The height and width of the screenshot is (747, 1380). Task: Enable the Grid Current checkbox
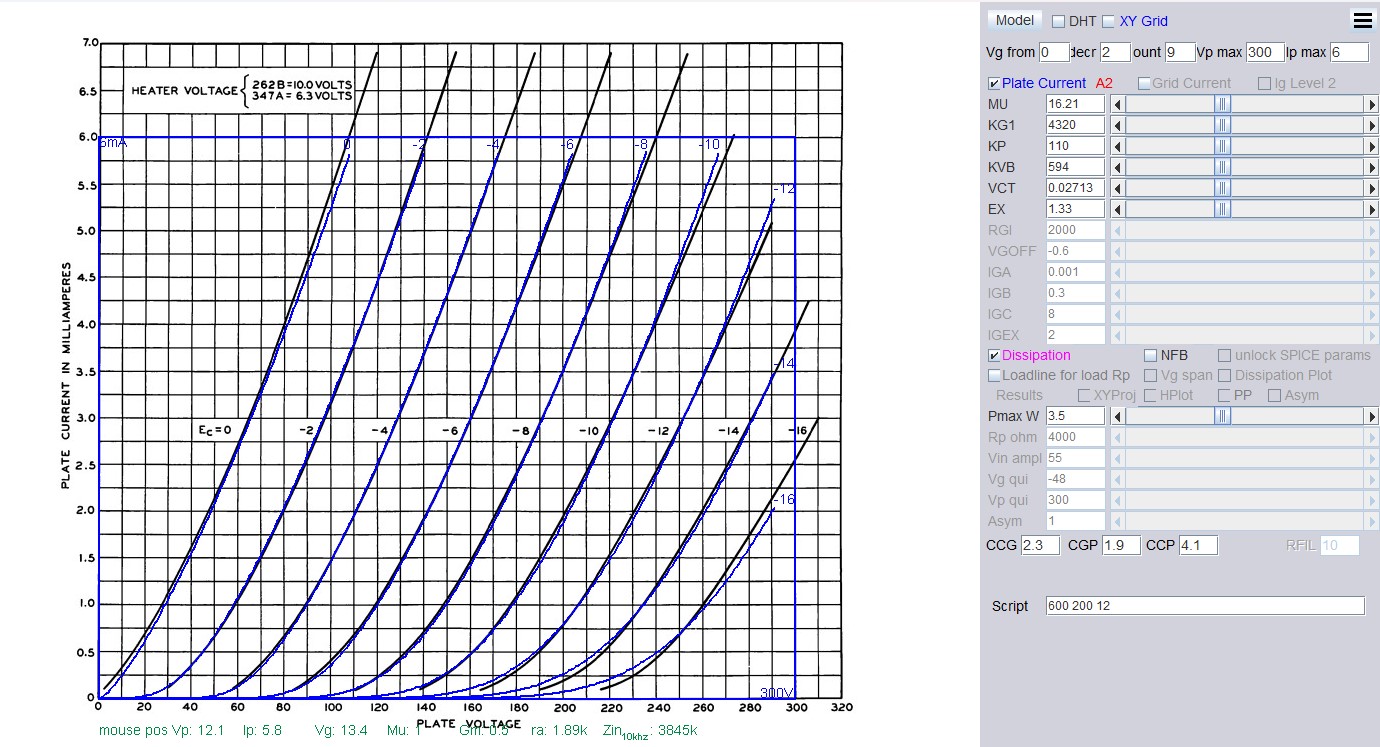click(x=1144, y=83)
